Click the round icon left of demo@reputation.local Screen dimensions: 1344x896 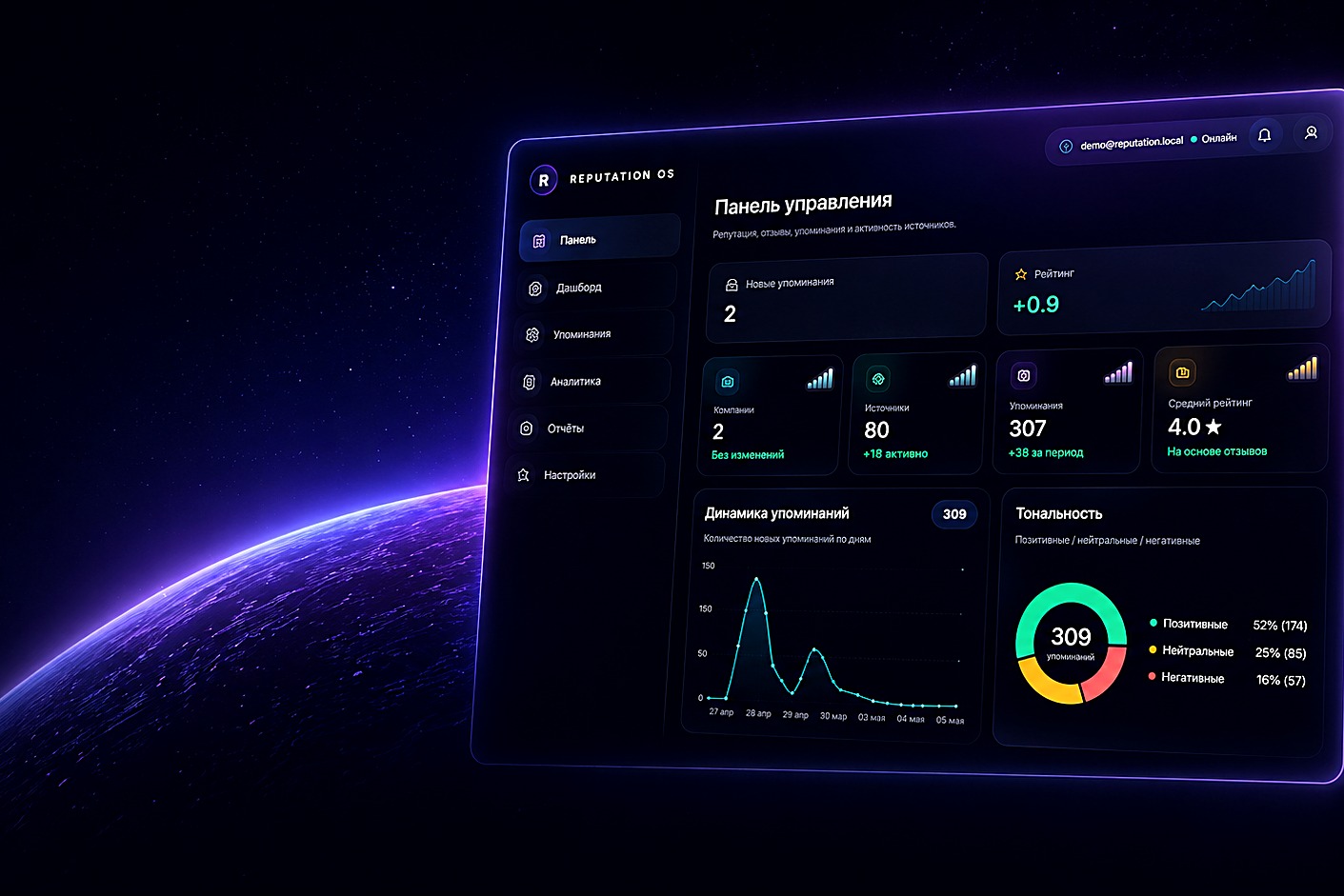(1066, 147)
